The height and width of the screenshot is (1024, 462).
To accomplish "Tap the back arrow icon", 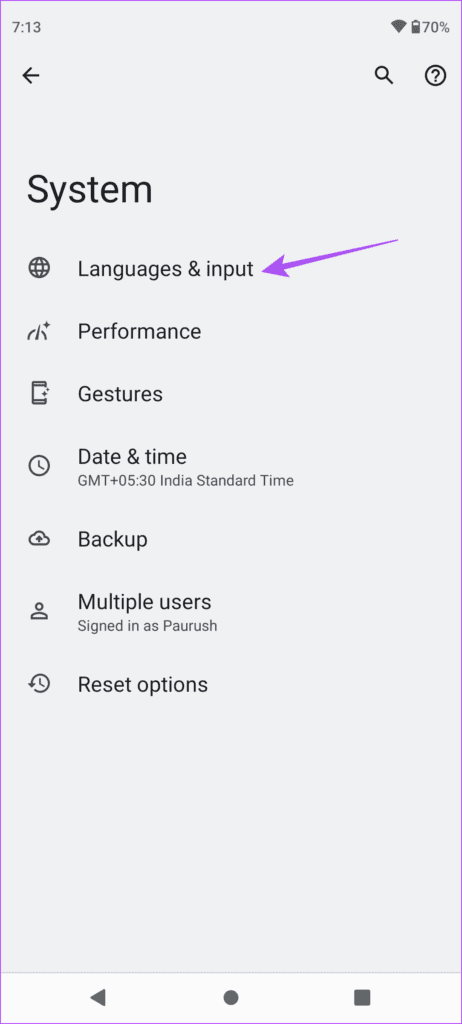I will tap(31, 76).
